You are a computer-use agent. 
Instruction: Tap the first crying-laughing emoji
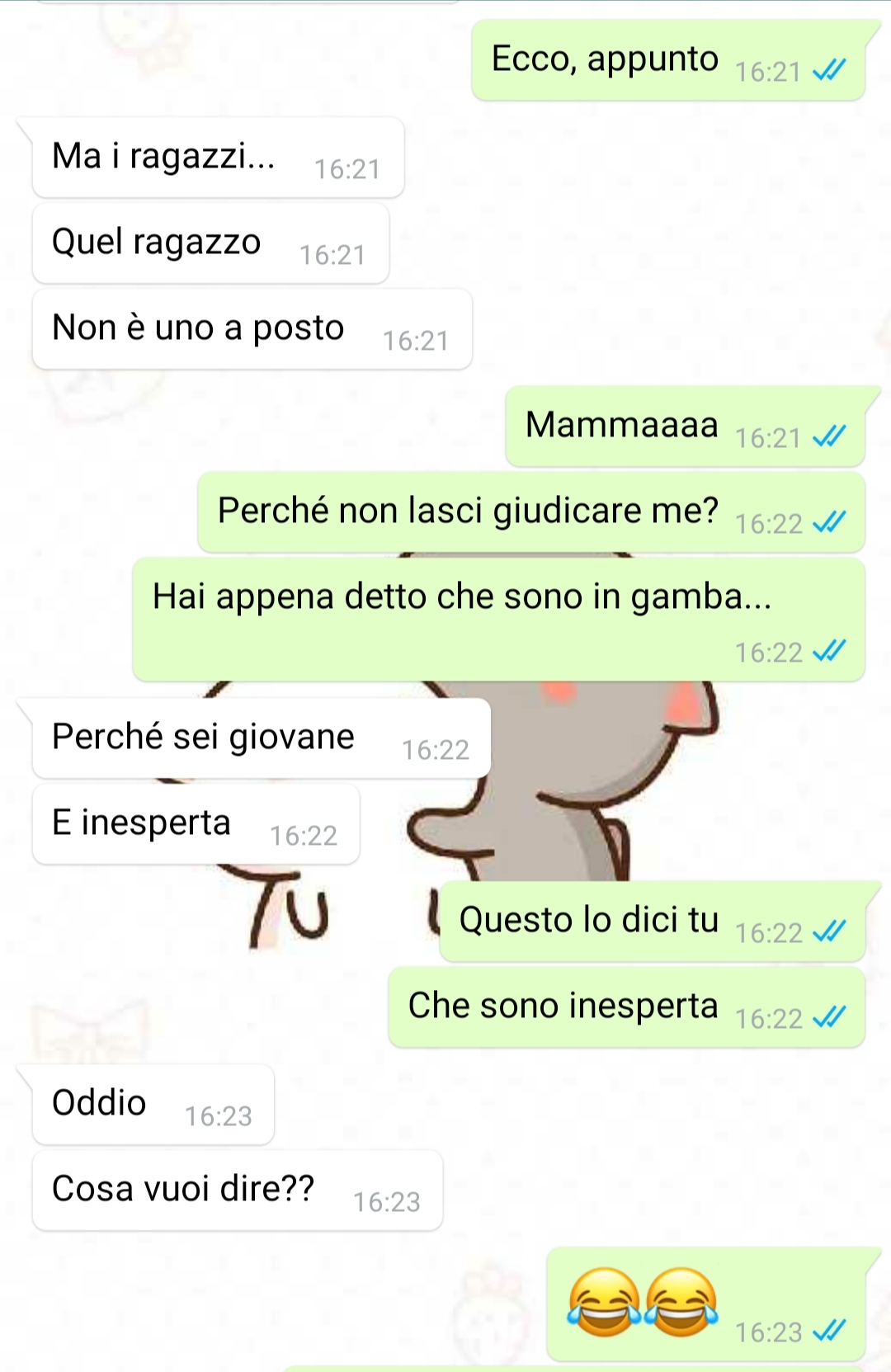coord(604,1303)
